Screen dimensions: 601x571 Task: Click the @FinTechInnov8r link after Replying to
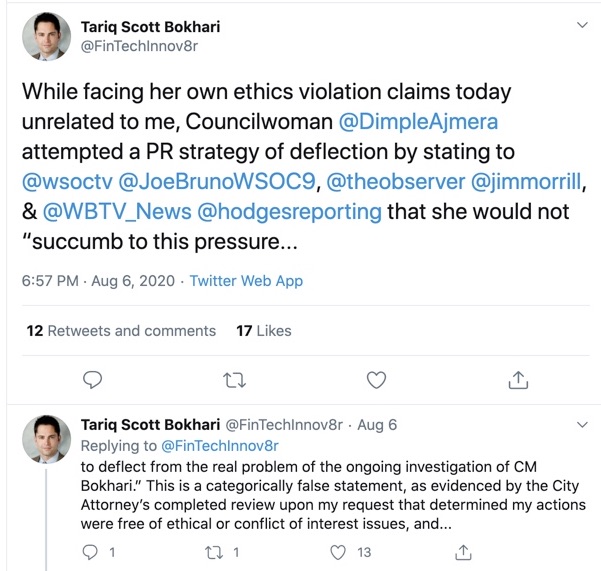219,446
